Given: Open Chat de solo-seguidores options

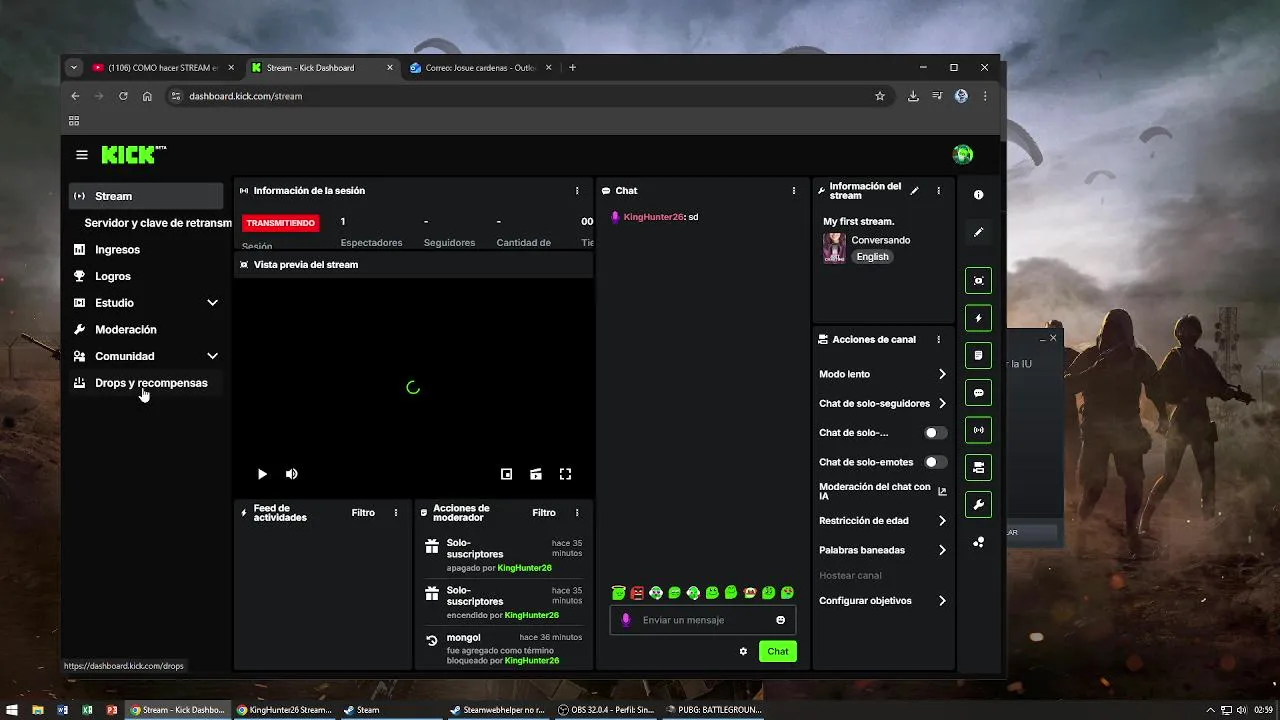Looking at the screenshot, I should pos(882,404).
